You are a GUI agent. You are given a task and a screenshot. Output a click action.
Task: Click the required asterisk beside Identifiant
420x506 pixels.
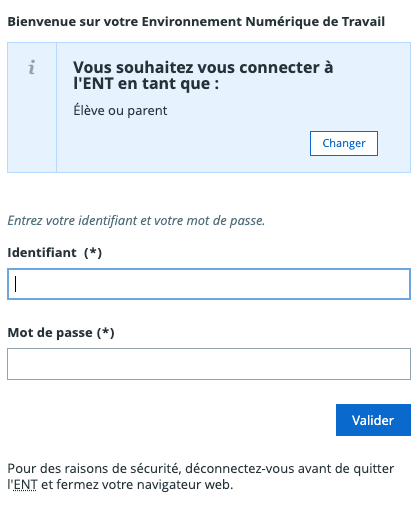(93, 253)
